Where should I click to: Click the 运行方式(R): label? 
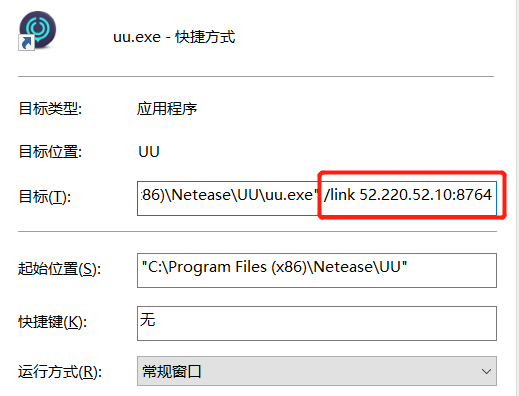(x=60, y=372)
